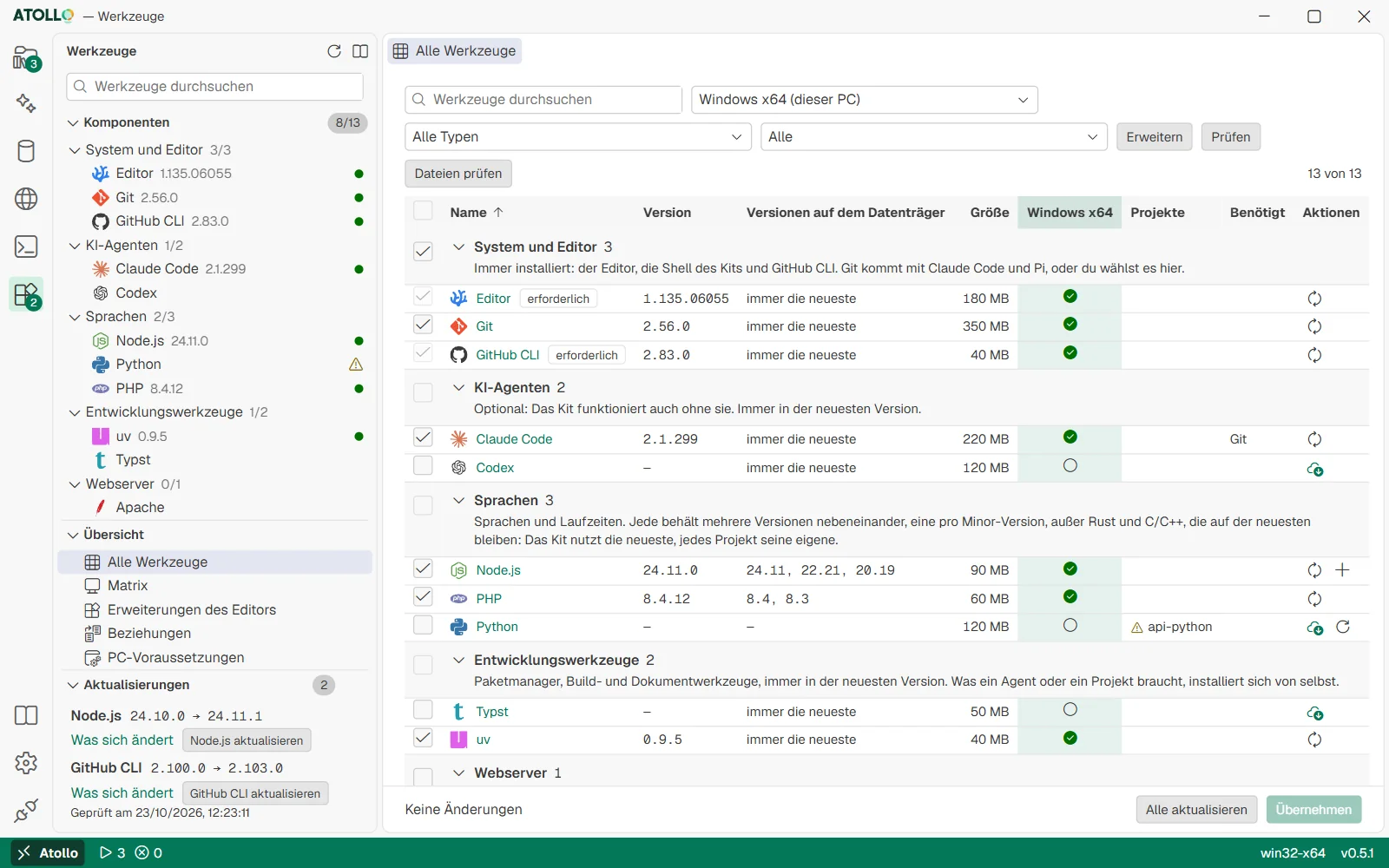Collapse the Sprachen node in the sidebar tree
This screenshot has width=1389, height=868.
coord(75,317)
